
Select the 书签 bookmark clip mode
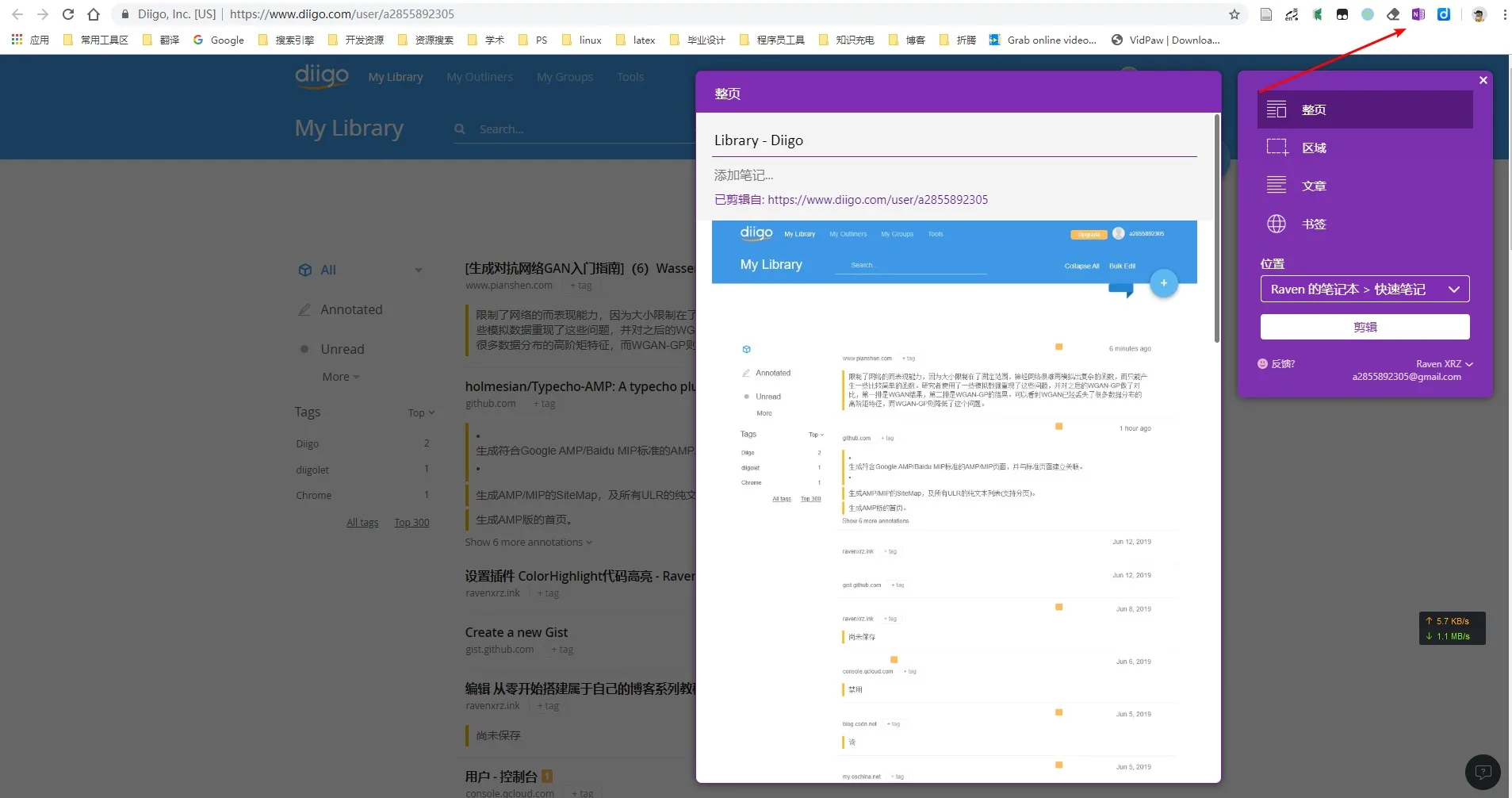[1365, 224]
